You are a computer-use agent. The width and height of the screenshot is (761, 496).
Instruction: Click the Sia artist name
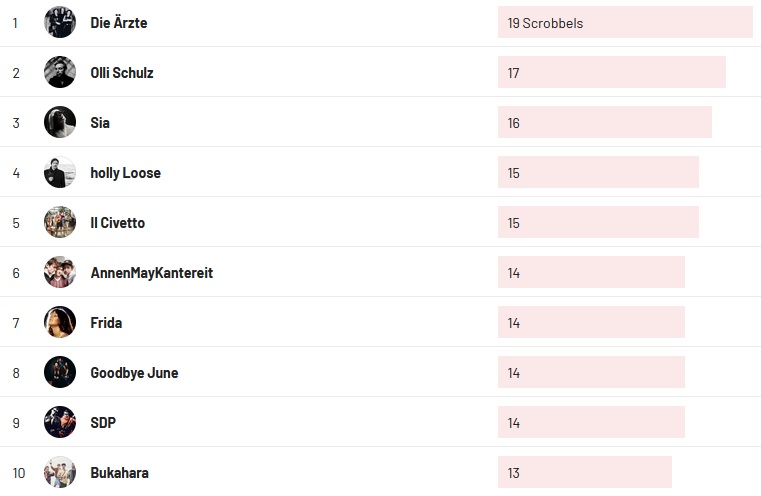100,123
